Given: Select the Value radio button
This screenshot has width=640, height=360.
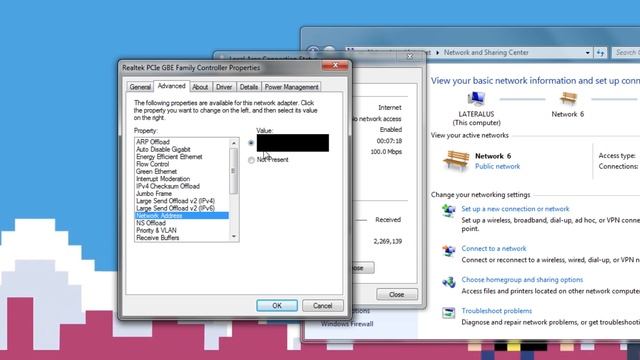Looking at the screenshot, I should pos(251,143).
